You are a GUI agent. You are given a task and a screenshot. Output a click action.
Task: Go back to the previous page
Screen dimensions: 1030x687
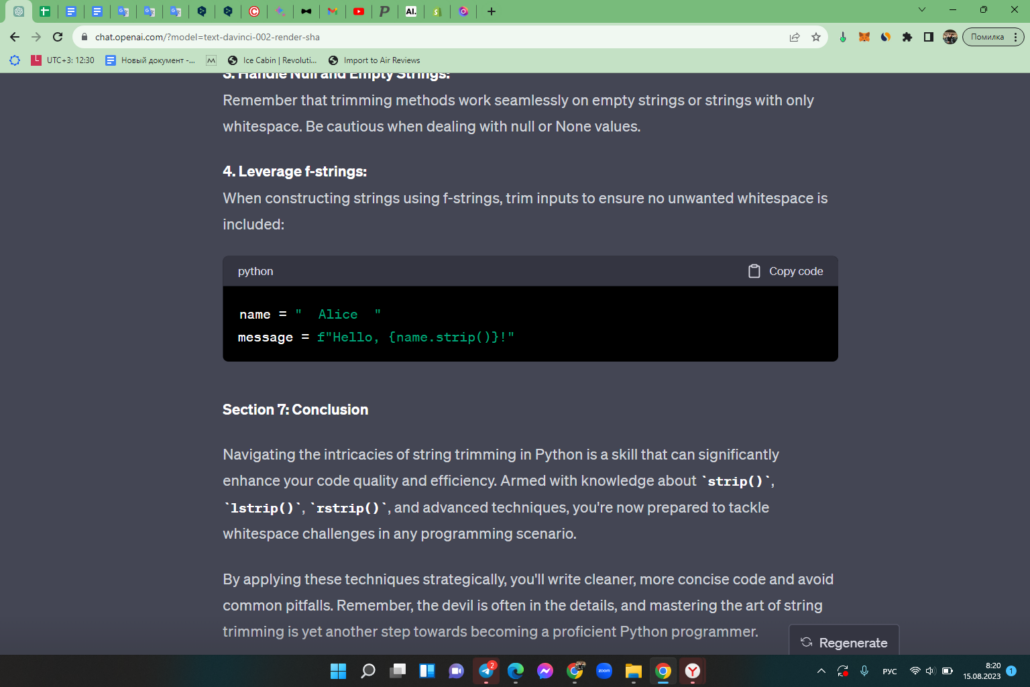(x=14, y=37)
